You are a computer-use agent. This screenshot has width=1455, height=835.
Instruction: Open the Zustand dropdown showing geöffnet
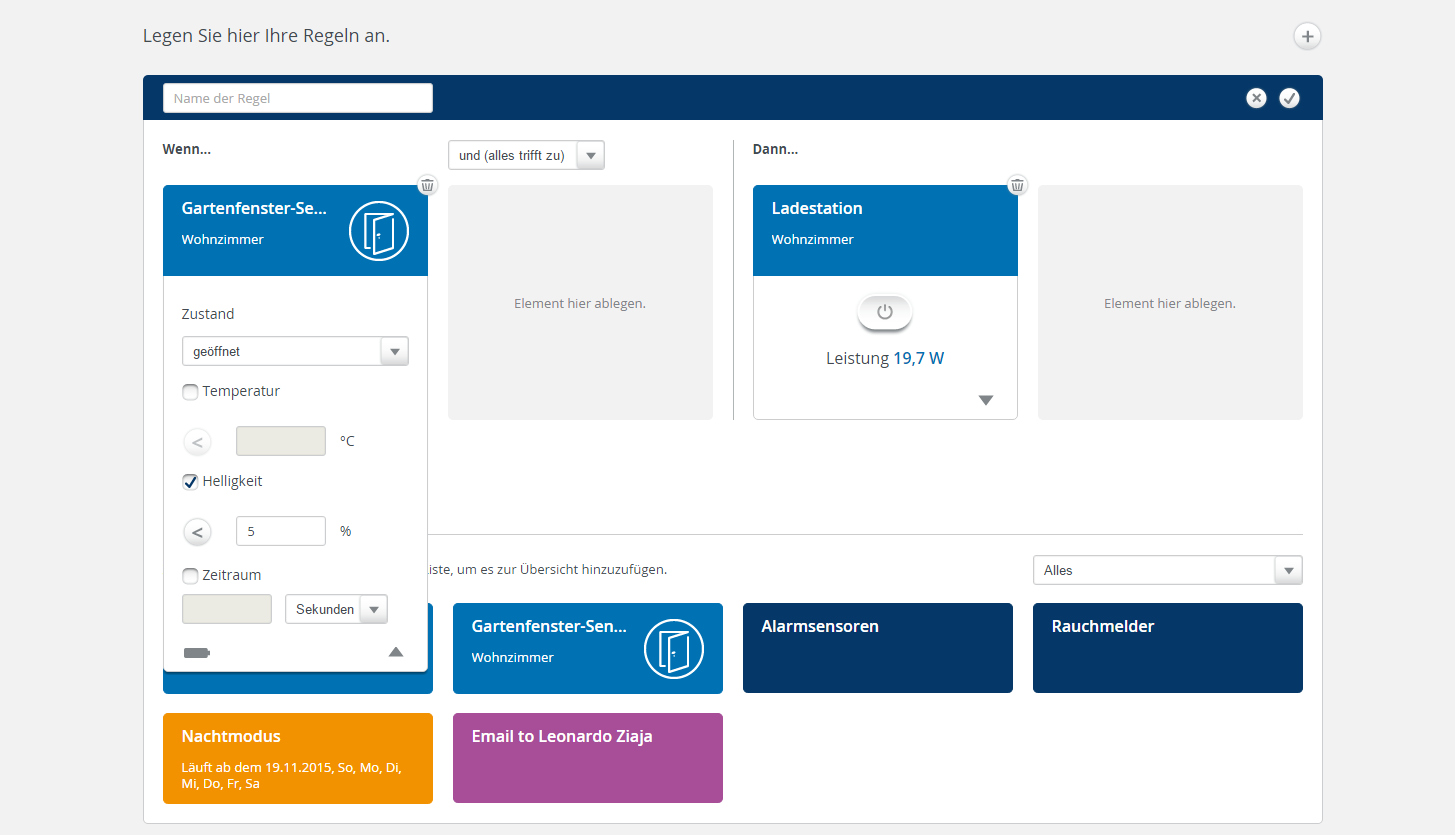click(295, 351)
